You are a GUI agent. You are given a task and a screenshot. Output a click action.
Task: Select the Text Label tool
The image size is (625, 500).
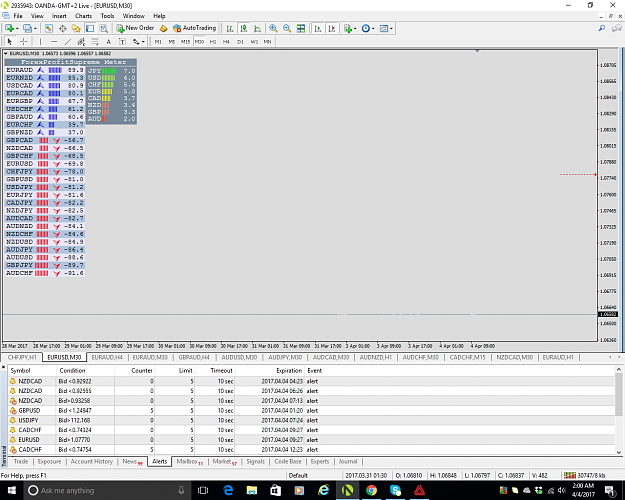[x=122, y=41]
